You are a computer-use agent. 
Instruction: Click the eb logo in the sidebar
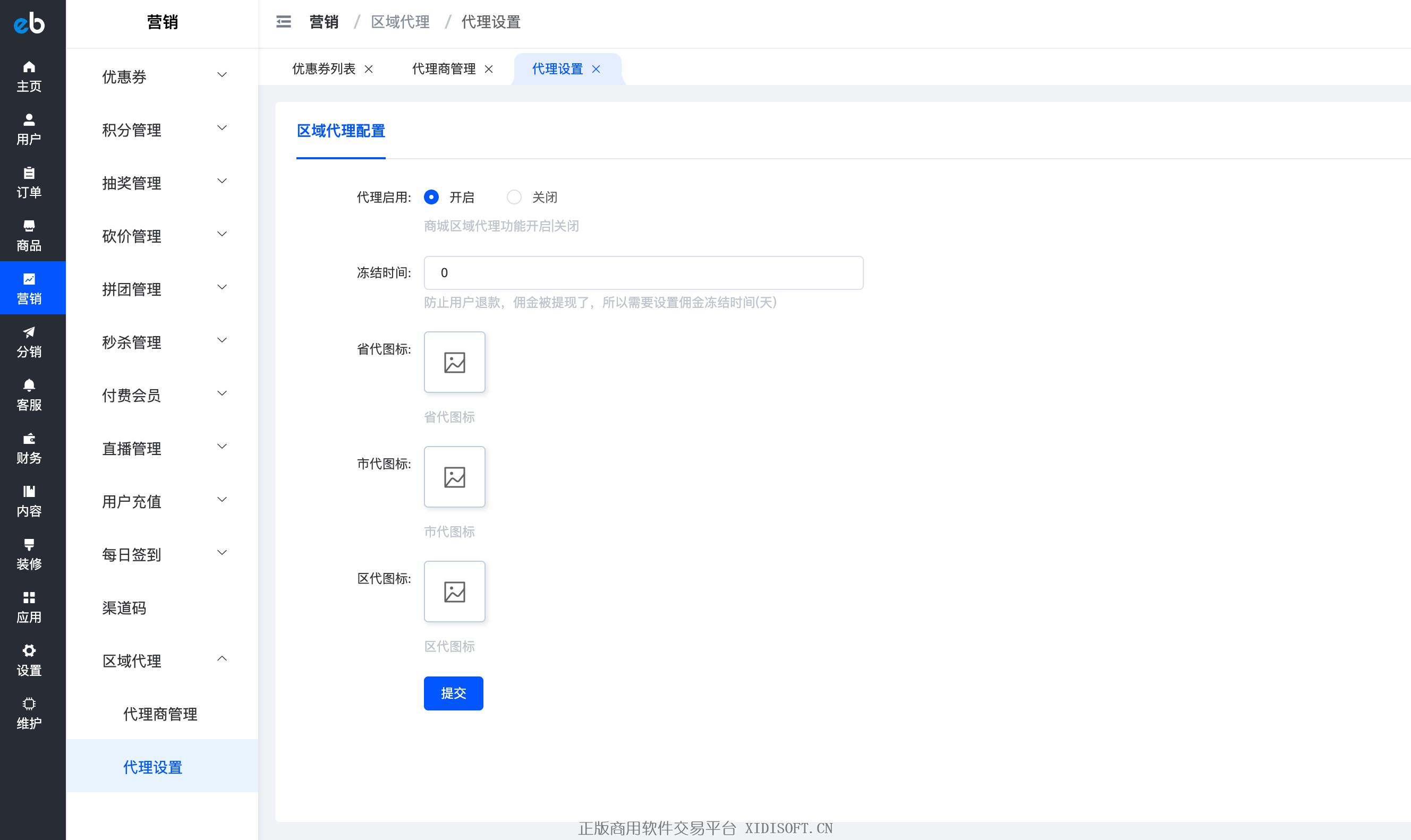coord(29,23)
